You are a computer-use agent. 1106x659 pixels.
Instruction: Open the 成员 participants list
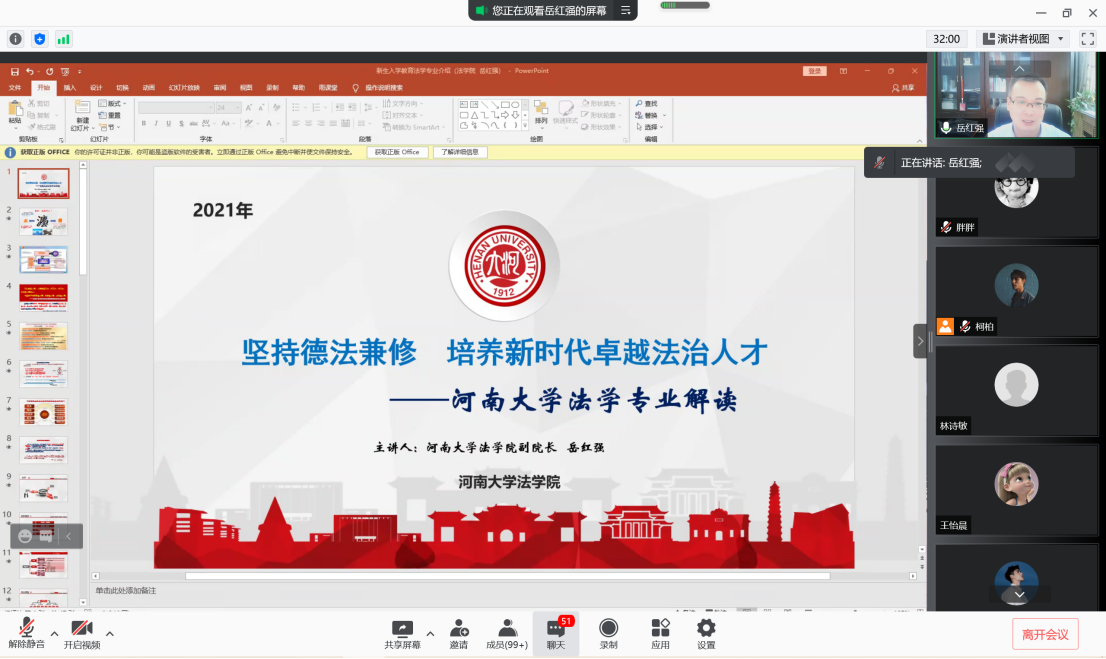pyautogui.click(x=507, y=634)
